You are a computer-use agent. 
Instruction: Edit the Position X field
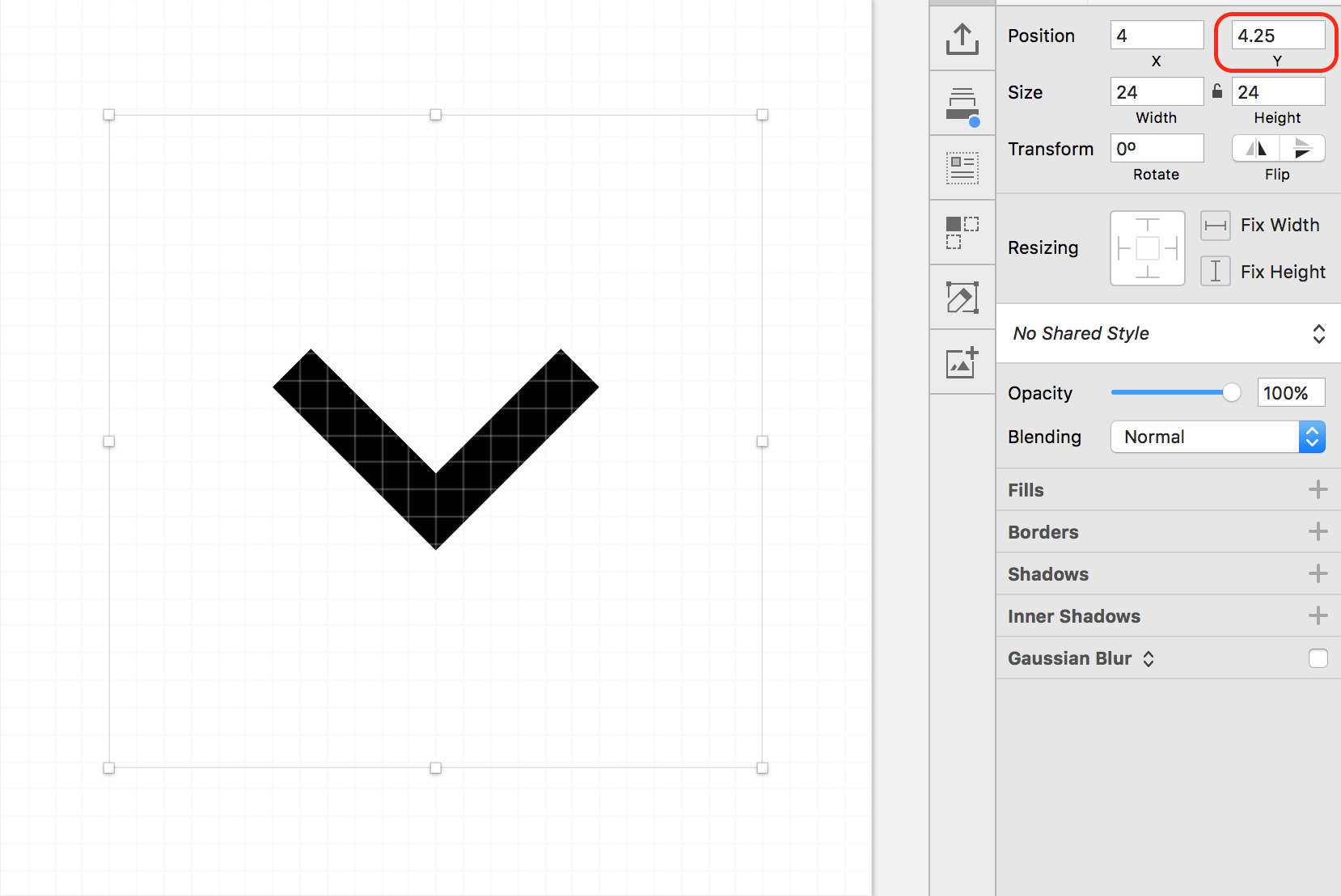pos(1157,35)
